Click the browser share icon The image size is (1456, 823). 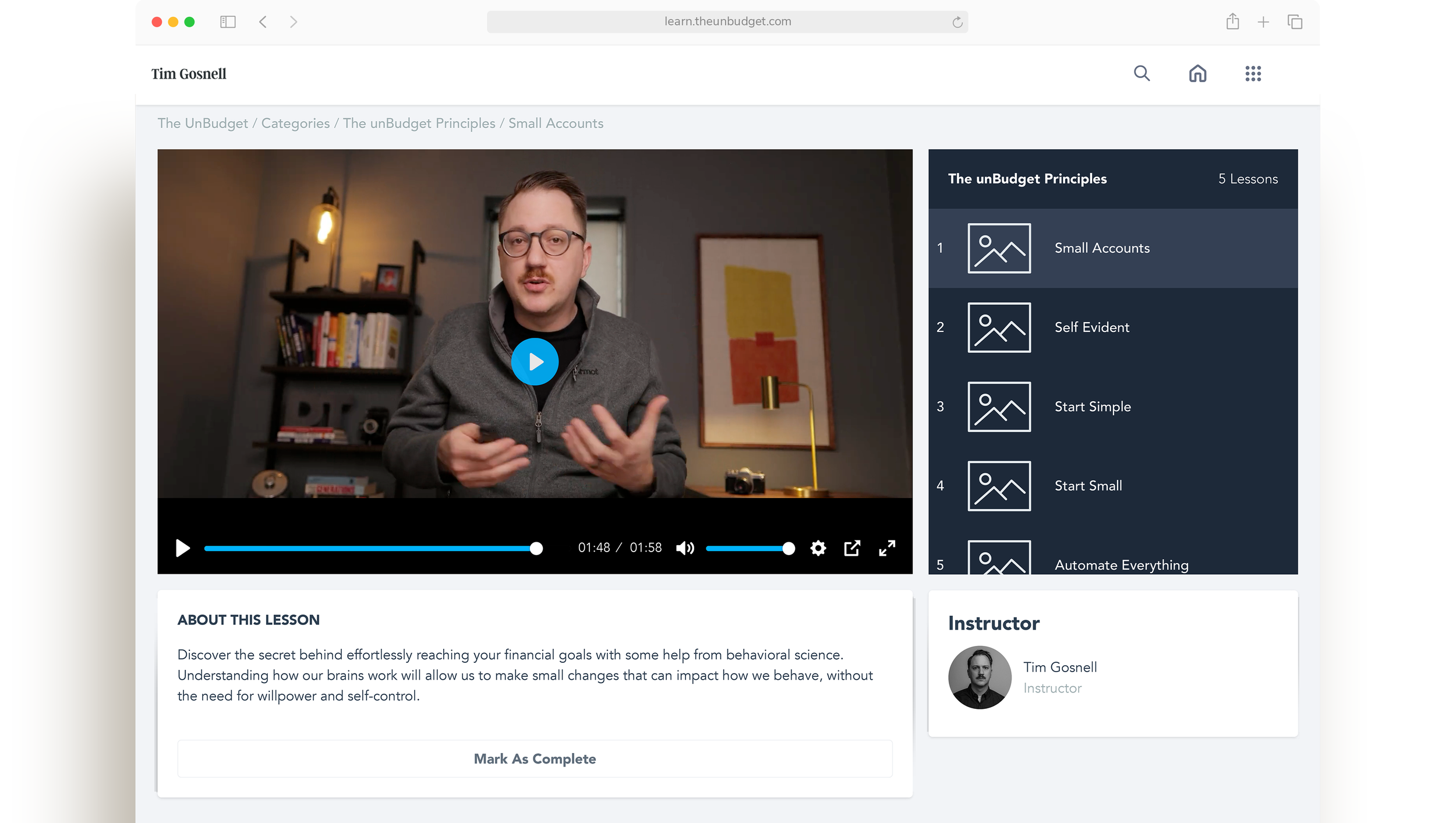[1232, 22]
